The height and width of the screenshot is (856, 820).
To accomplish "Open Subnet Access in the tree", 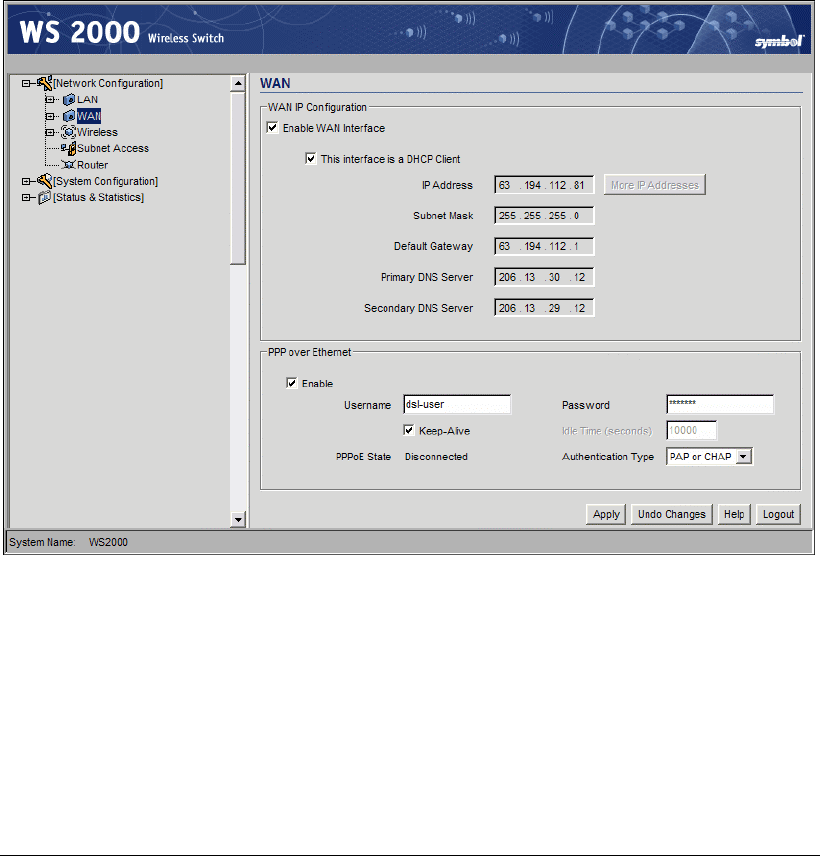I will pos(113,148).
